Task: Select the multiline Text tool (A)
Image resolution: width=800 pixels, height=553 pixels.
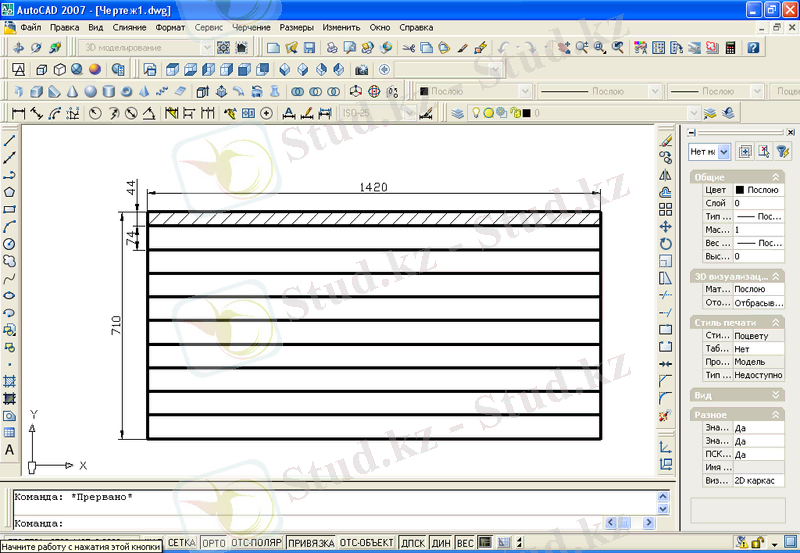Action: tap(9, 450)
